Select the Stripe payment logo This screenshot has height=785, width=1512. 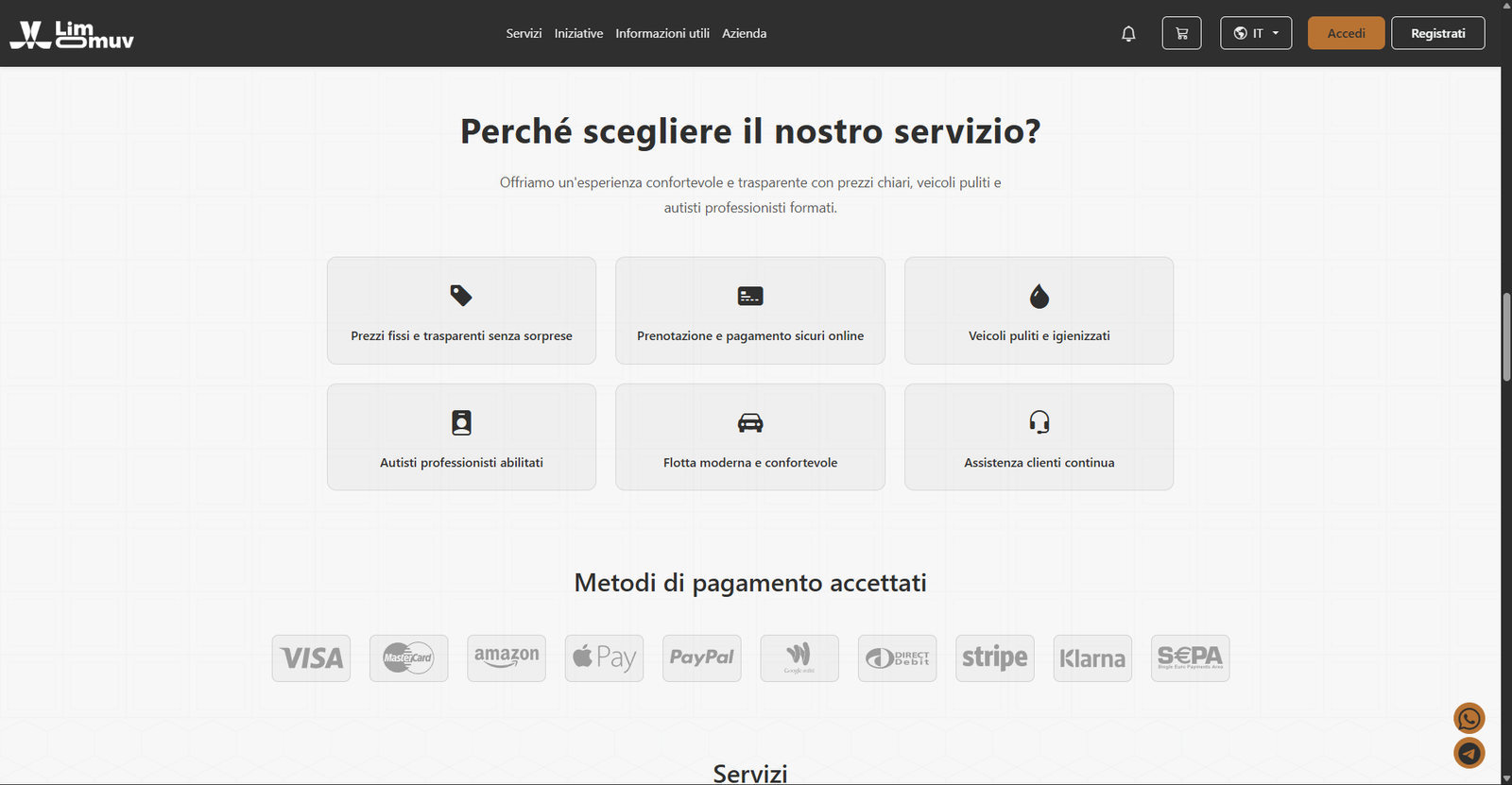pyautogui.click(x=995, y=658)
